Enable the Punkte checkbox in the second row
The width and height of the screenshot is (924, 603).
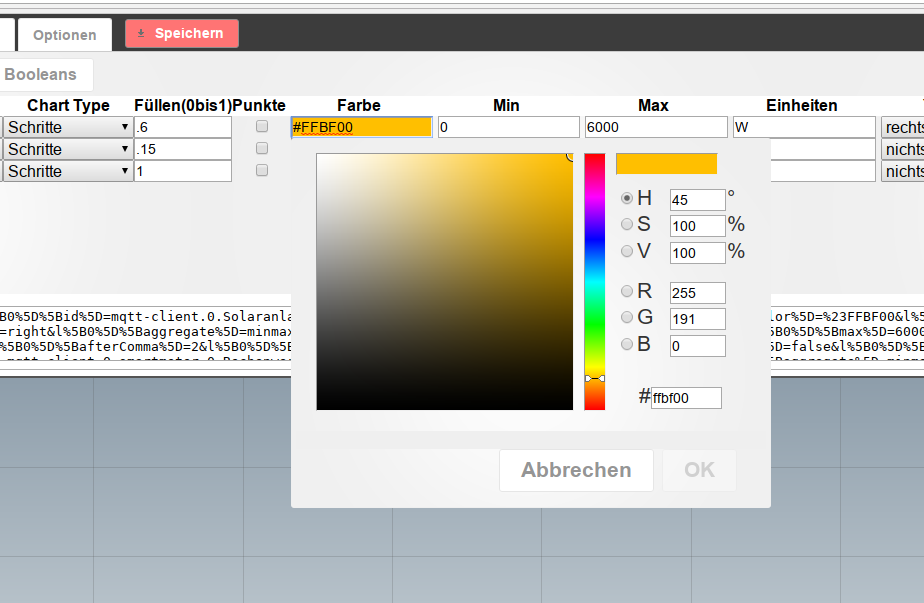click(261, 147)
